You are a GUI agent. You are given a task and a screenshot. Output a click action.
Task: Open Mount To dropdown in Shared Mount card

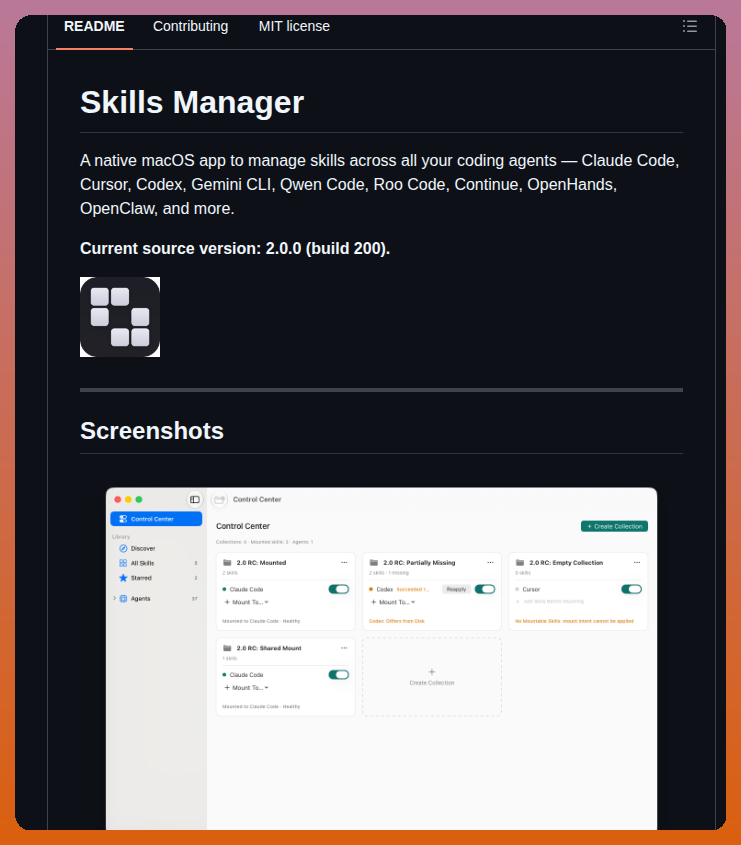click(246, 688)
